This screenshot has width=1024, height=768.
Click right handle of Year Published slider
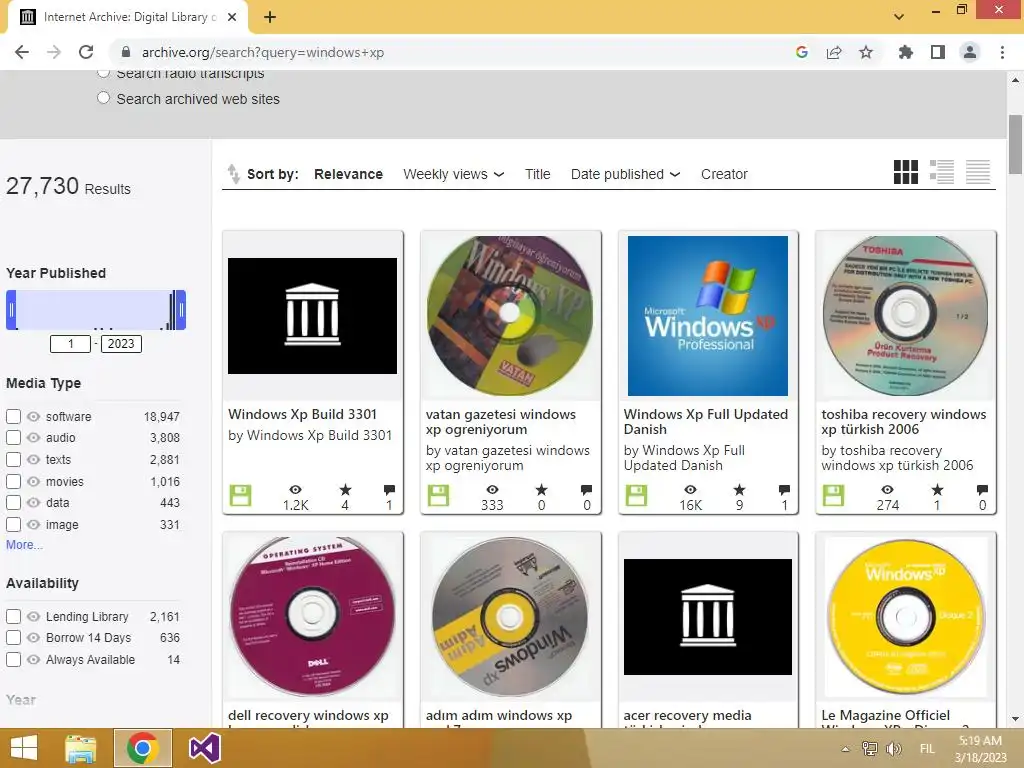[x=181, y=310]
